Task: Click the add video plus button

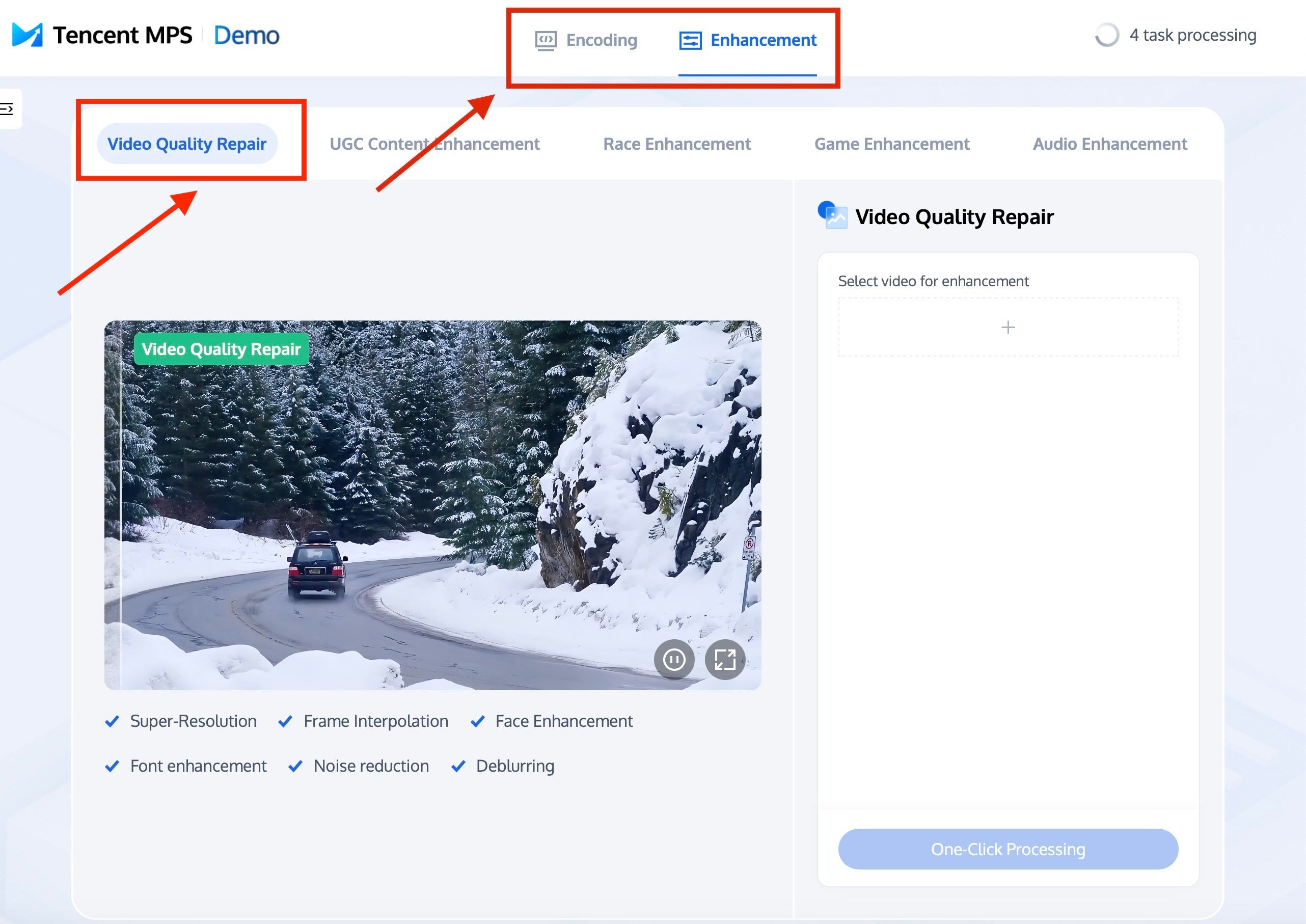Action: pos(1007,326)
